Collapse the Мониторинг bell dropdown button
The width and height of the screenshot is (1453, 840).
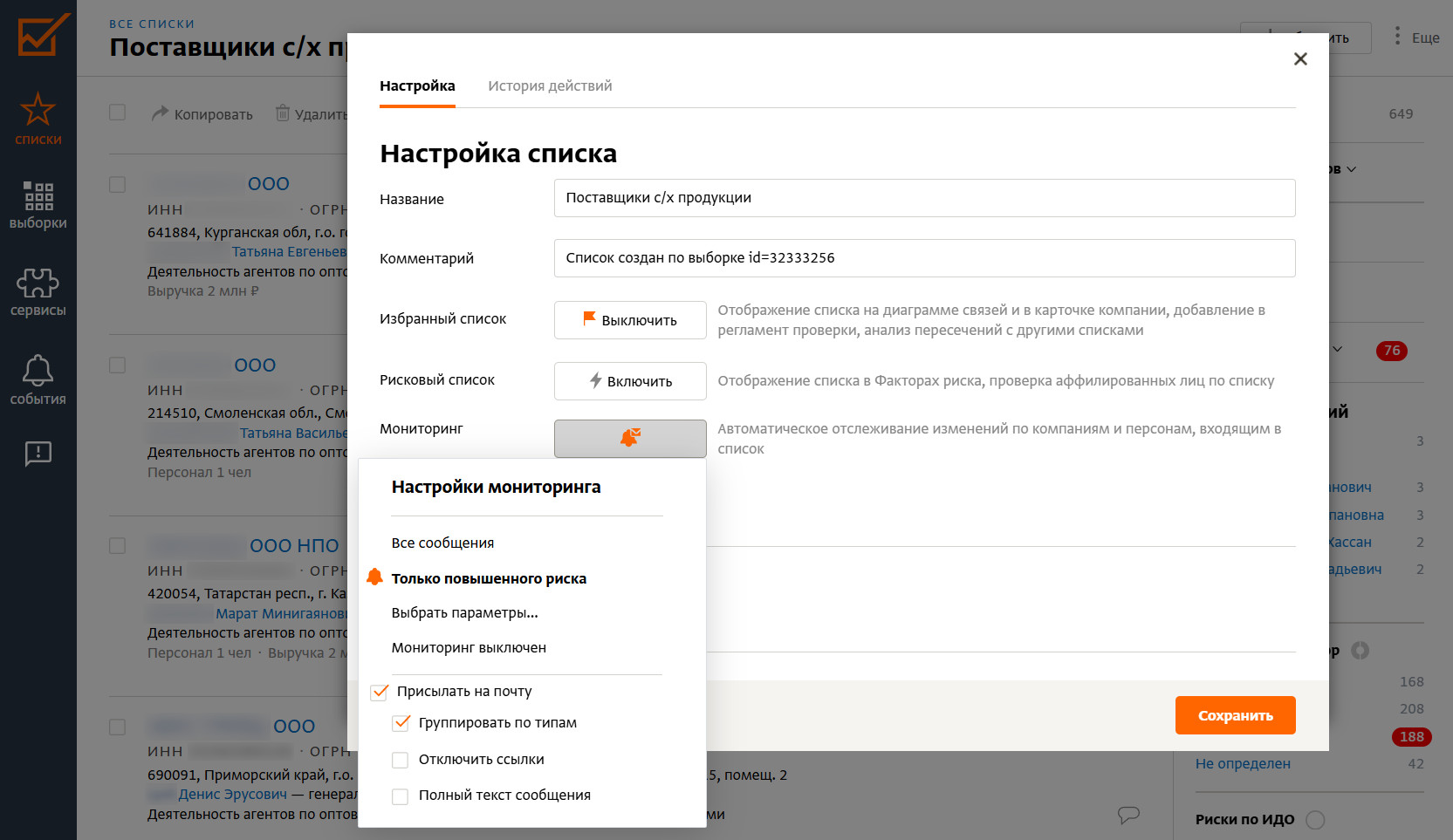click(630, 438)
